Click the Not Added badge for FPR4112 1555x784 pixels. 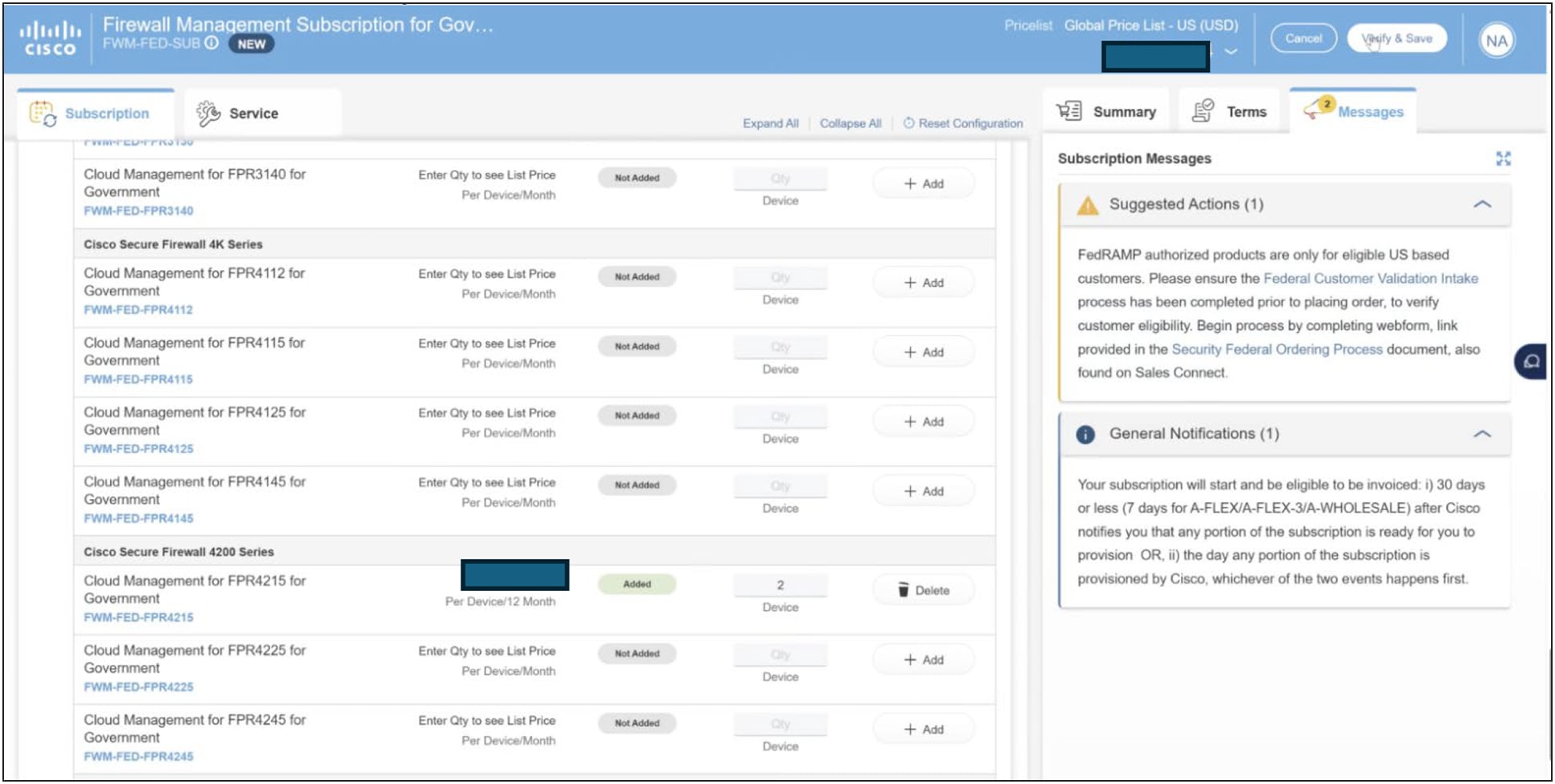point(637,277)
